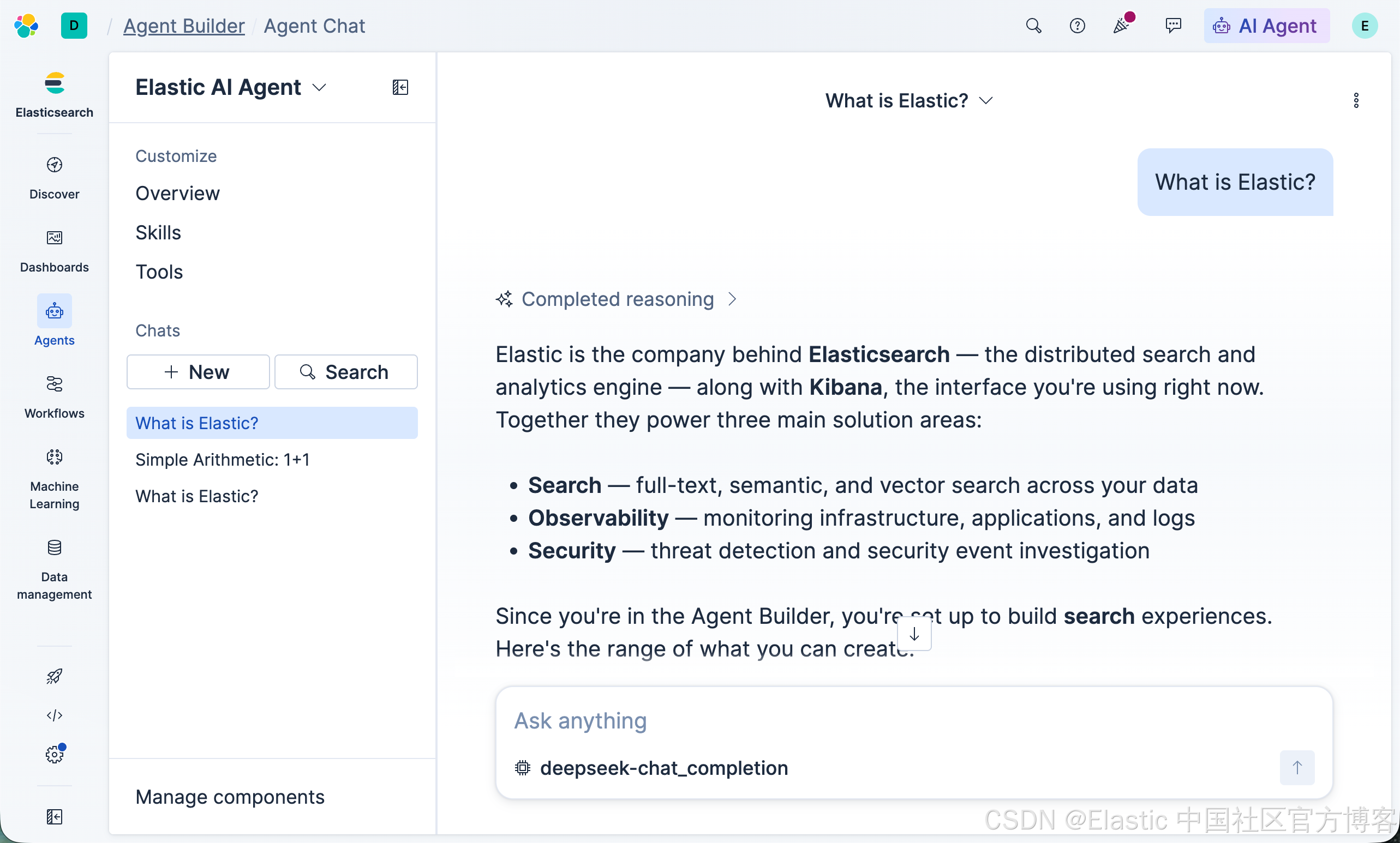The width and height of the screenshot is (1400, 843).
Task: Expand the What is Elastic? conversation title
Action: pos(909,100)
